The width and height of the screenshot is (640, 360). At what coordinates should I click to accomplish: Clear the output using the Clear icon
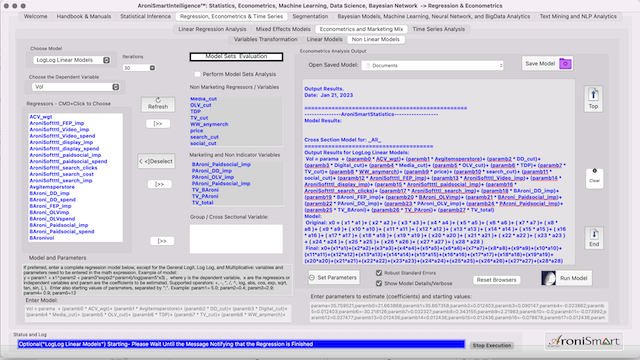(x=594, y=171)
